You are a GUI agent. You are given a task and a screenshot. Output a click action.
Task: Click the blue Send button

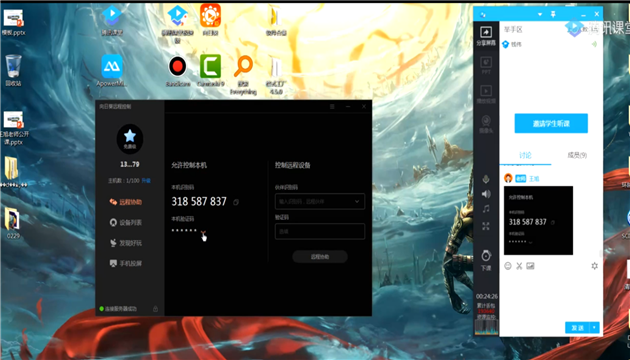tap(577, 328)
